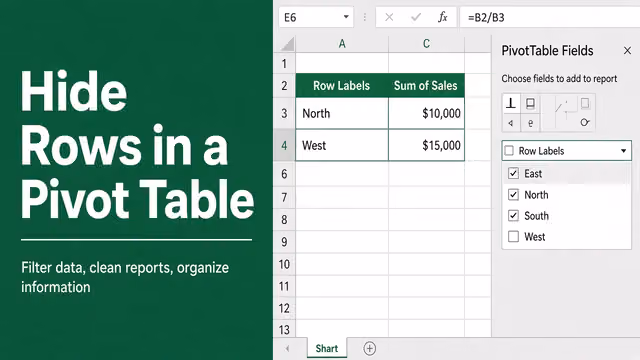Enable the West checkbox

pos(513,236)
